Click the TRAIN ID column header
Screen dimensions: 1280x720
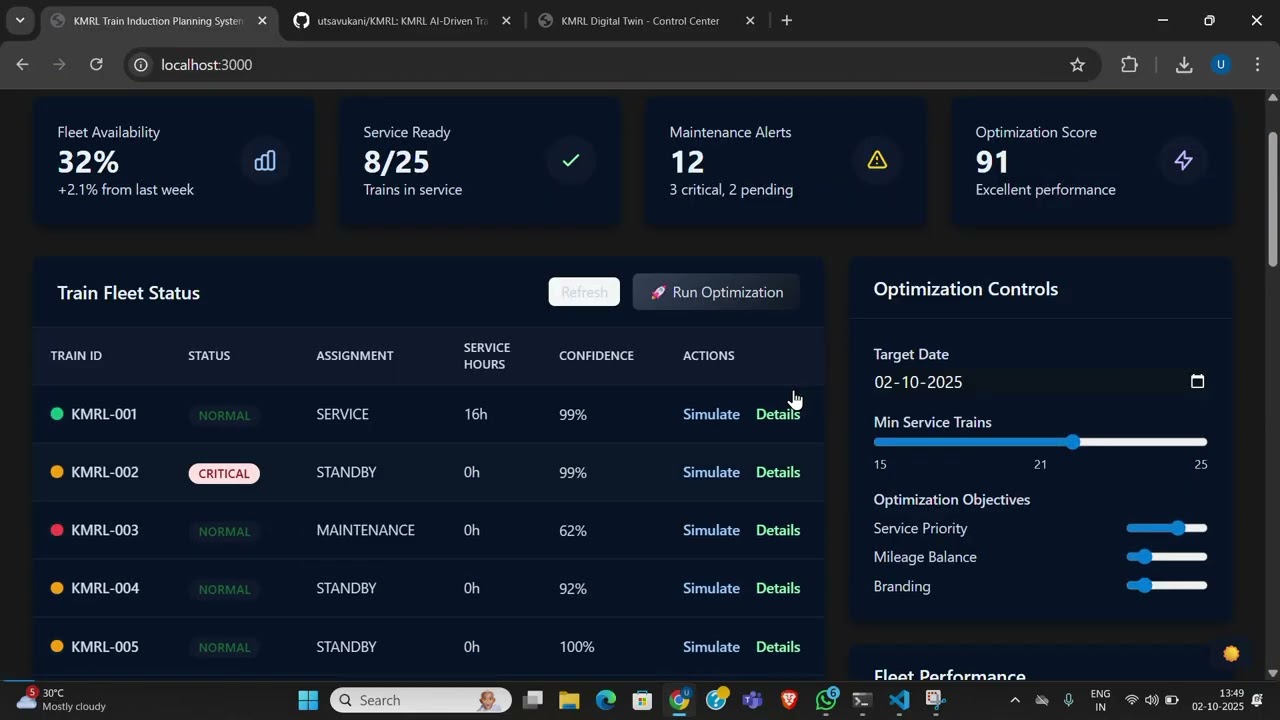click(76, 356)
